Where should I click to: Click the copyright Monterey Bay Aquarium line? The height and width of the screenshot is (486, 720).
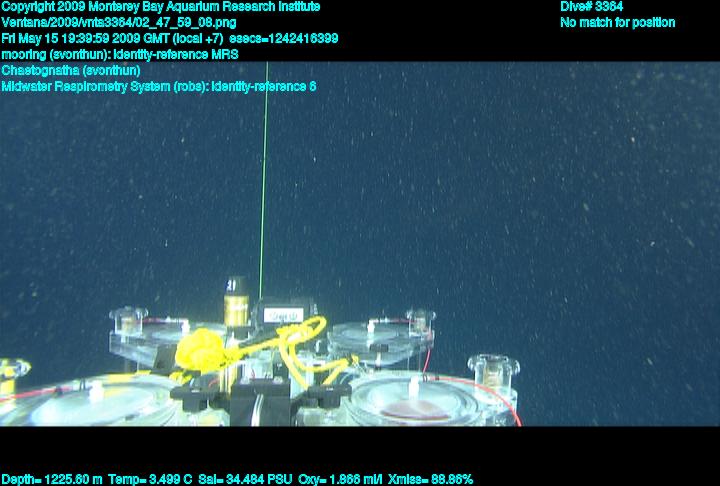pos(161,7)
